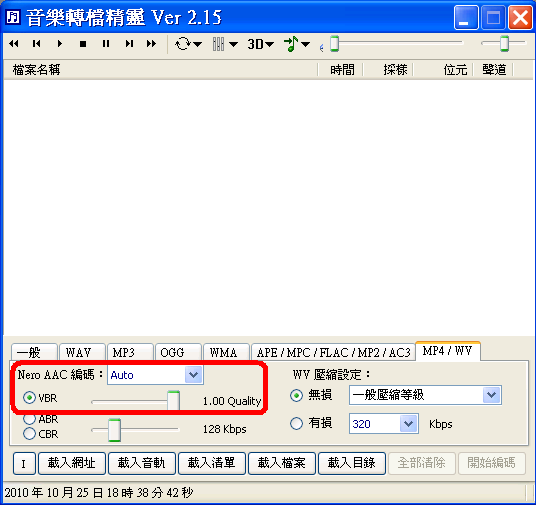The width and height of the screenshot is (536, 505).
Task: Click the 3D sound effect icon
Action: (x=256, y=44)
